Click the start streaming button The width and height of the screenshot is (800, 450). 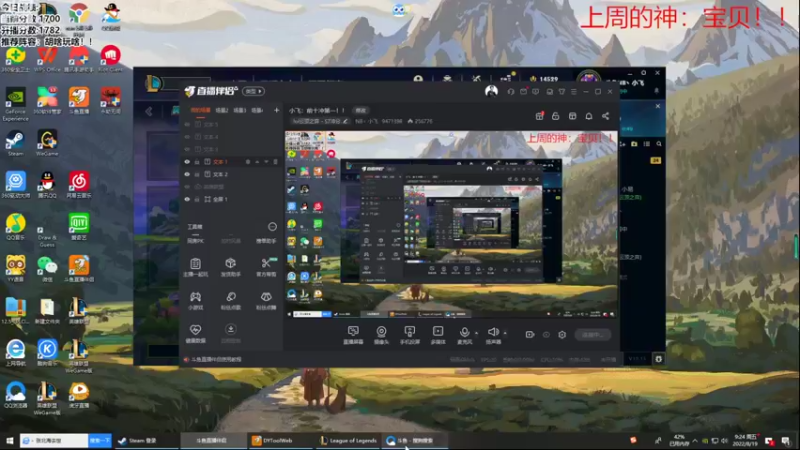tap(592, 335)
